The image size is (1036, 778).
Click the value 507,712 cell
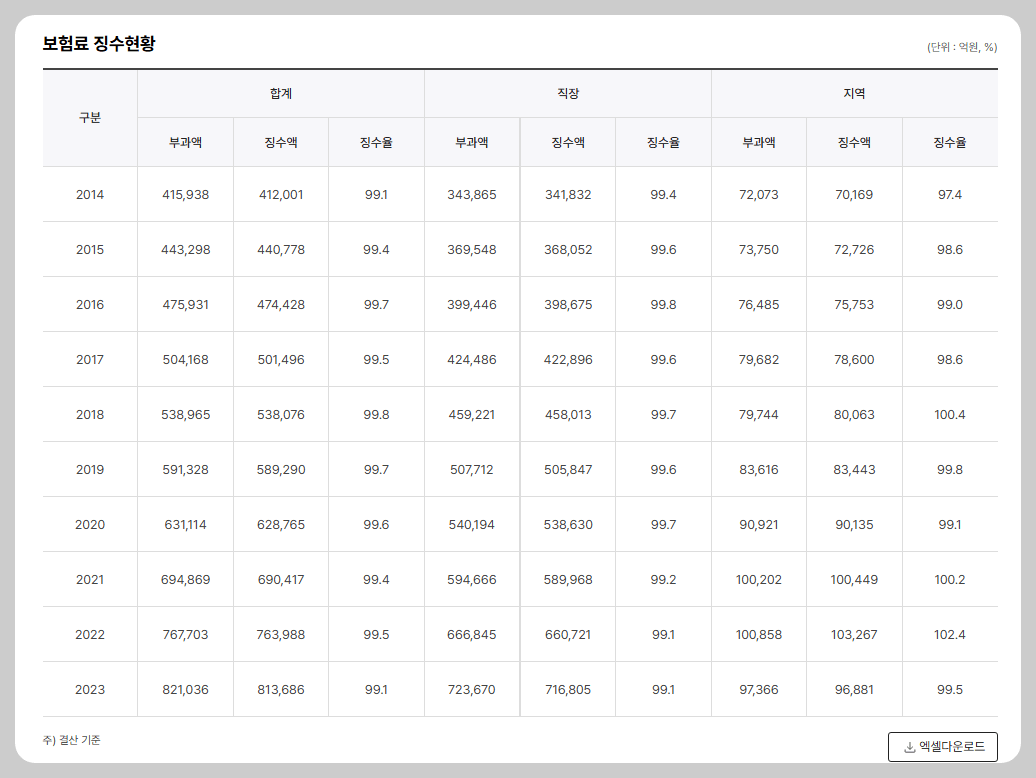(x=472, y=470)
